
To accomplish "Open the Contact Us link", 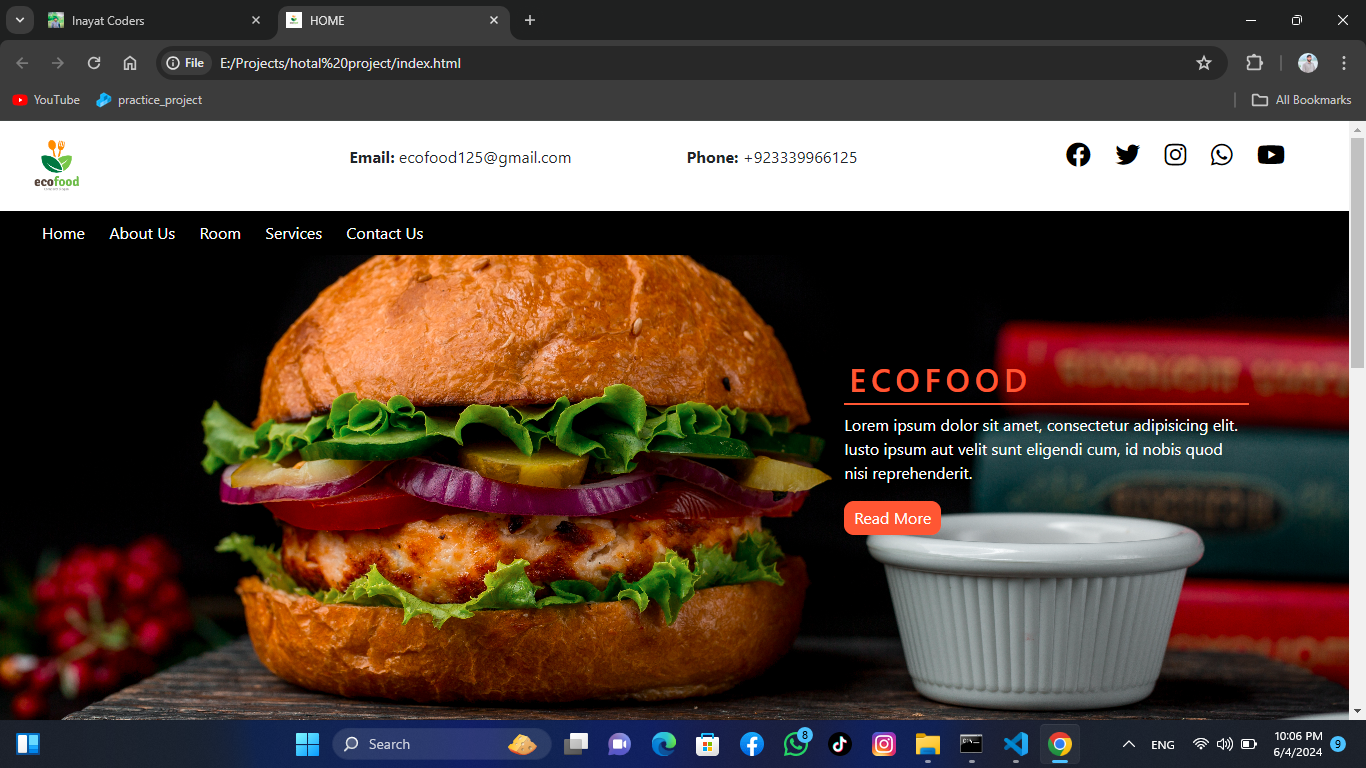I will click(x=384, y=234).
